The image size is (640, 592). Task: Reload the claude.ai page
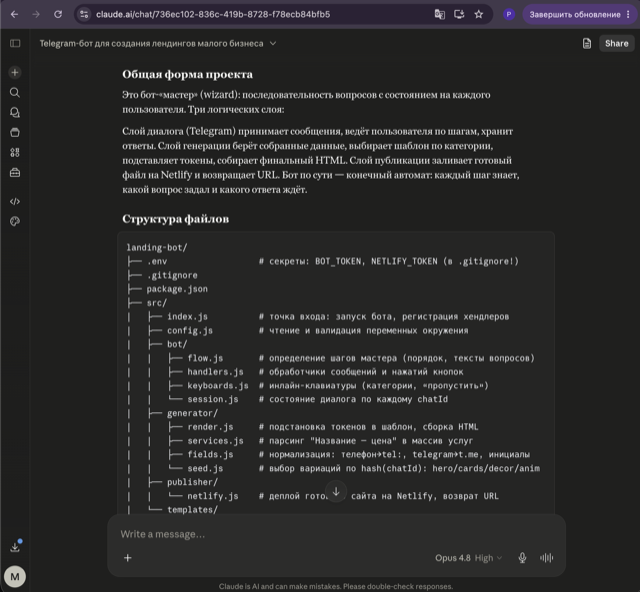pyautogui.click(x=58, y=14)
